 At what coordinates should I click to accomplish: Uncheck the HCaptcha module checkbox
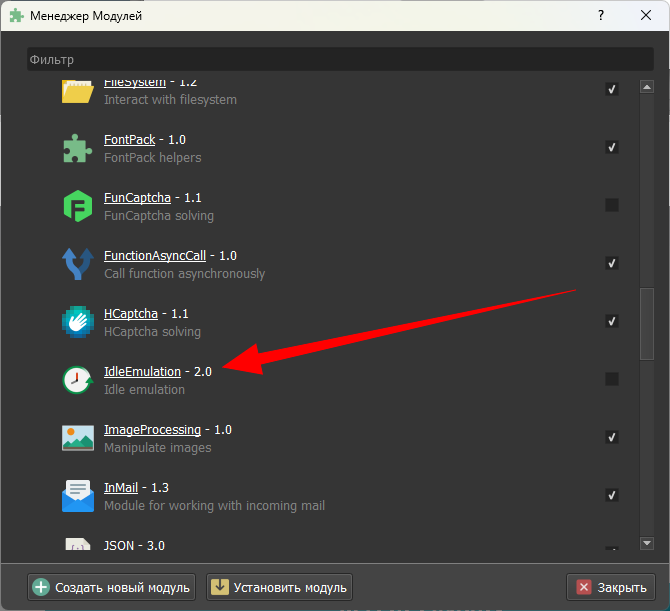point(612,322)
